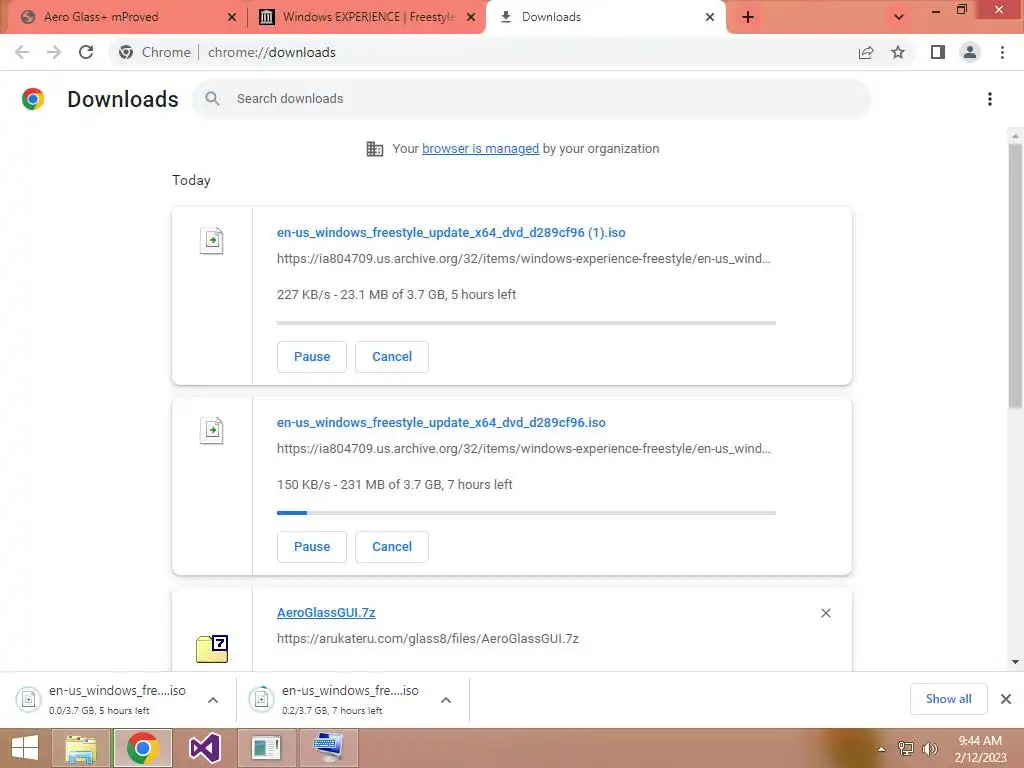Pause the 231 MB iso download
The height and width of the screenshot is (768, 1024).
coord(312,547)
